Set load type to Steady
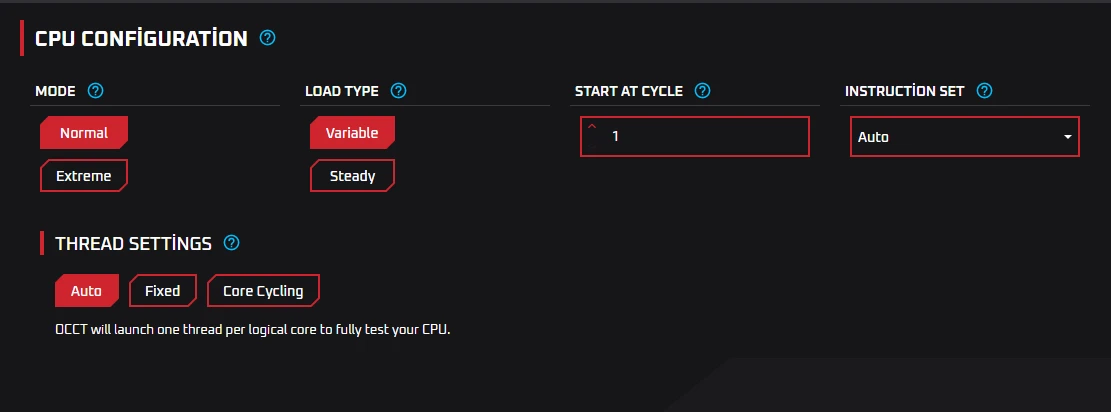This screenshot has height=412, width=1111. click(352, 176)
